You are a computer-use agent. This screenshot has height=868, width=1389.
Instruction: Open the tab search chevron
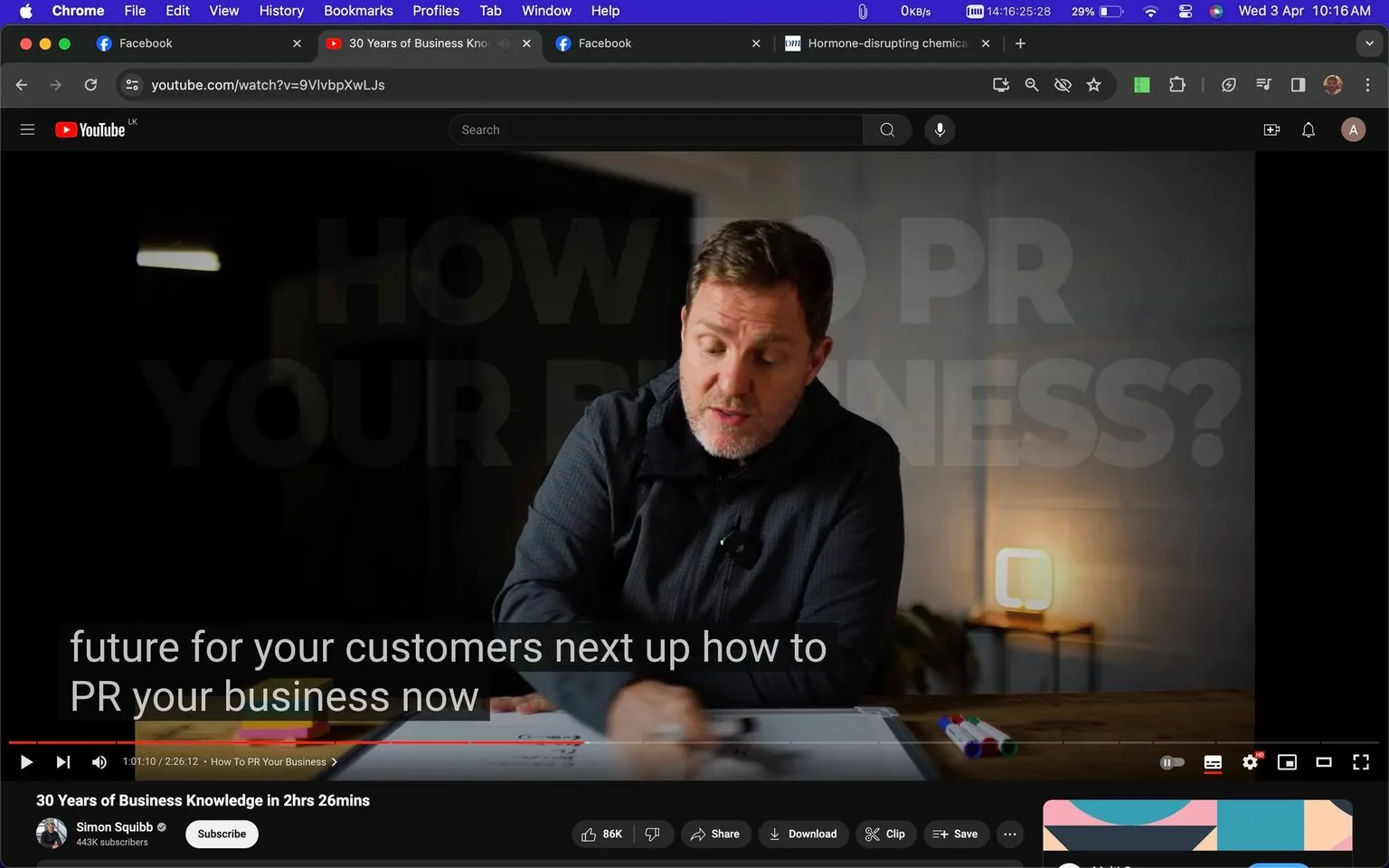click(x=1371, y=42)
